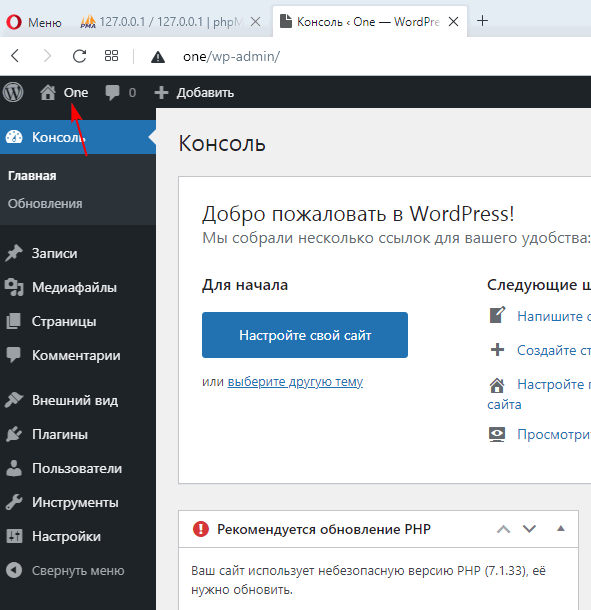Click the Напишите link
This screenshot has width=591, height=610.
(x=554, y=316)
